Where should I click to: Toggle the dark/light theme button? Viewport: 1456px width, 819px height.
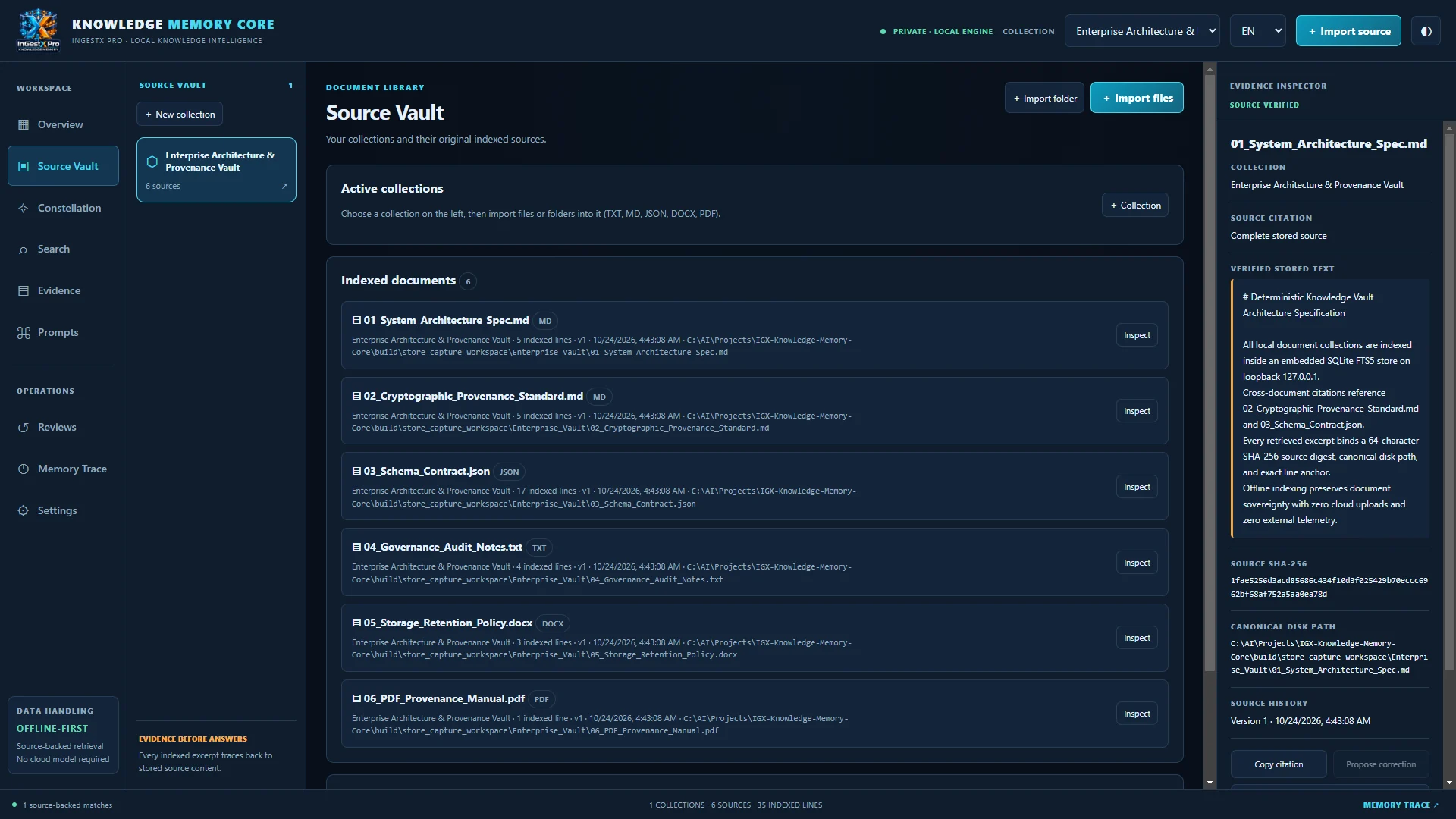[x=1426, y=31]
